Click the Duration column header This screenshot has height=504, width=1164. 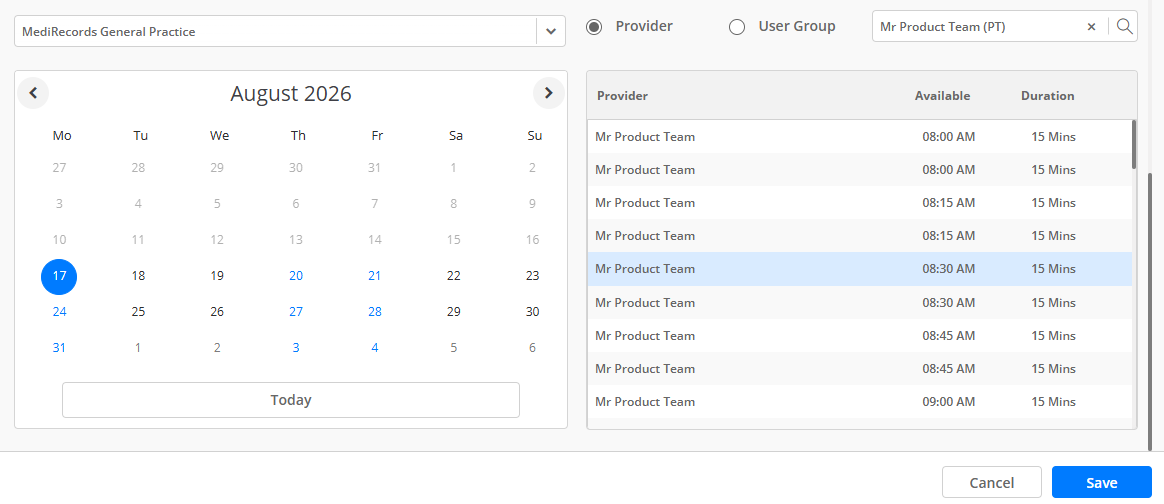pos(1047,96)
